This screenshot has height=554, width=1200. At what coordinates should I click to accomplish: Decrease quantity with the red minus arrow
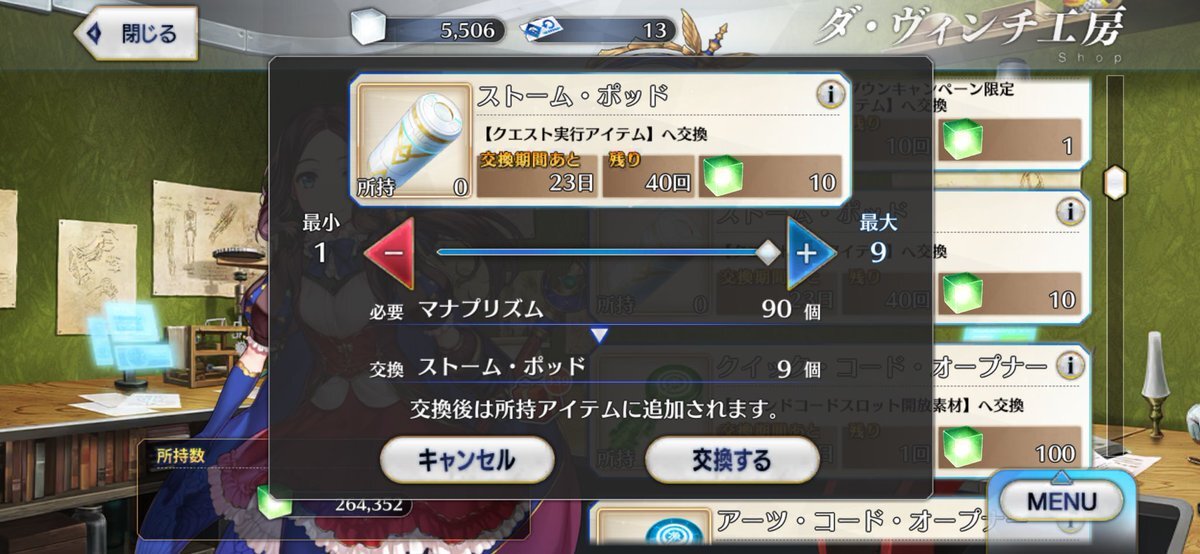click(393, 251)
